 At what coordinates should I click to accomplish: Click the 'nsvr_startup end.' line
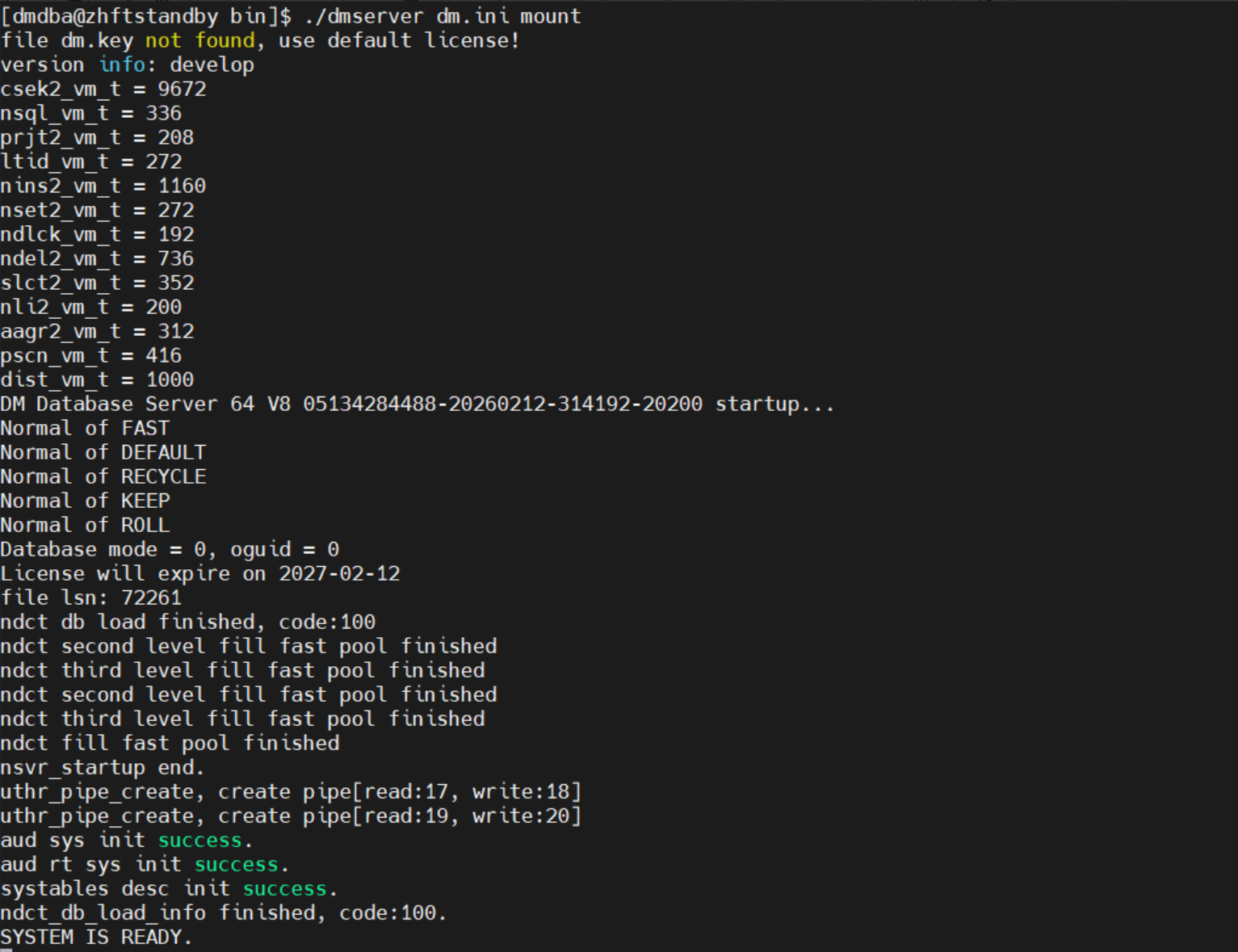(x=103, y=767)
